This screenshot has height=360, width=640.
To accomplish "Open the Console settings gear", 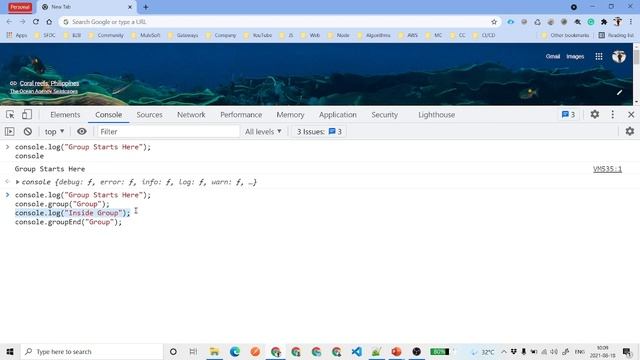I will click(x=630, y=131).
